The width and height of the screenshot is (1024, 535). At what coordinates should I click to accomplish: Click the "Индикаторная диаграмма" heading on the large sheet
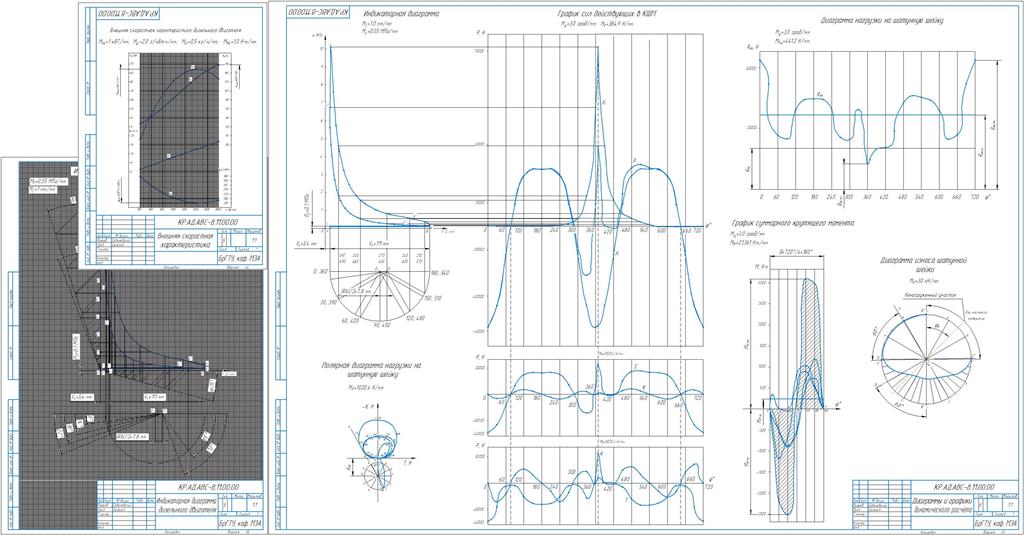[400, 14]
